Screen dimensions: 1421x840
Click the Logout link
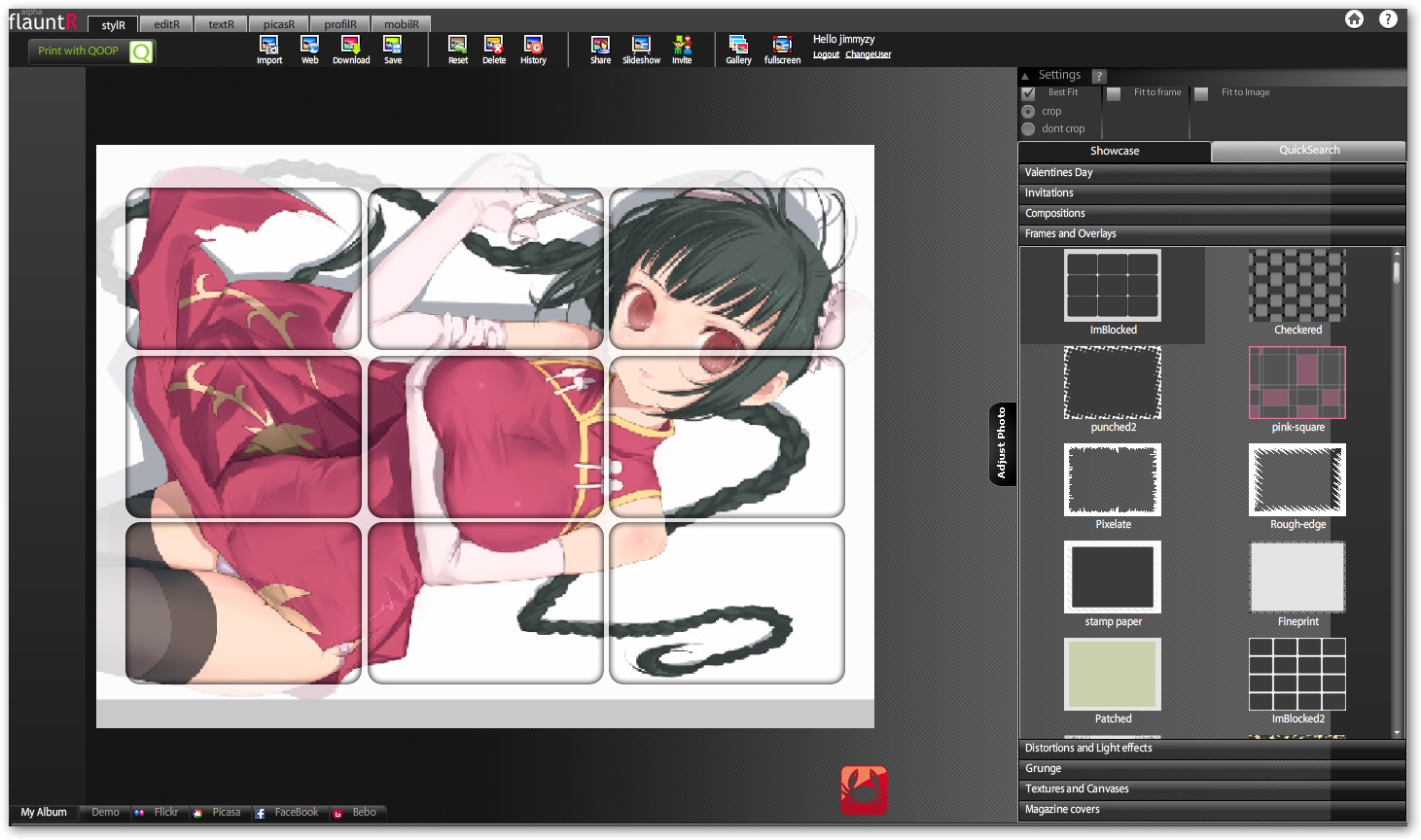[826, 54]
